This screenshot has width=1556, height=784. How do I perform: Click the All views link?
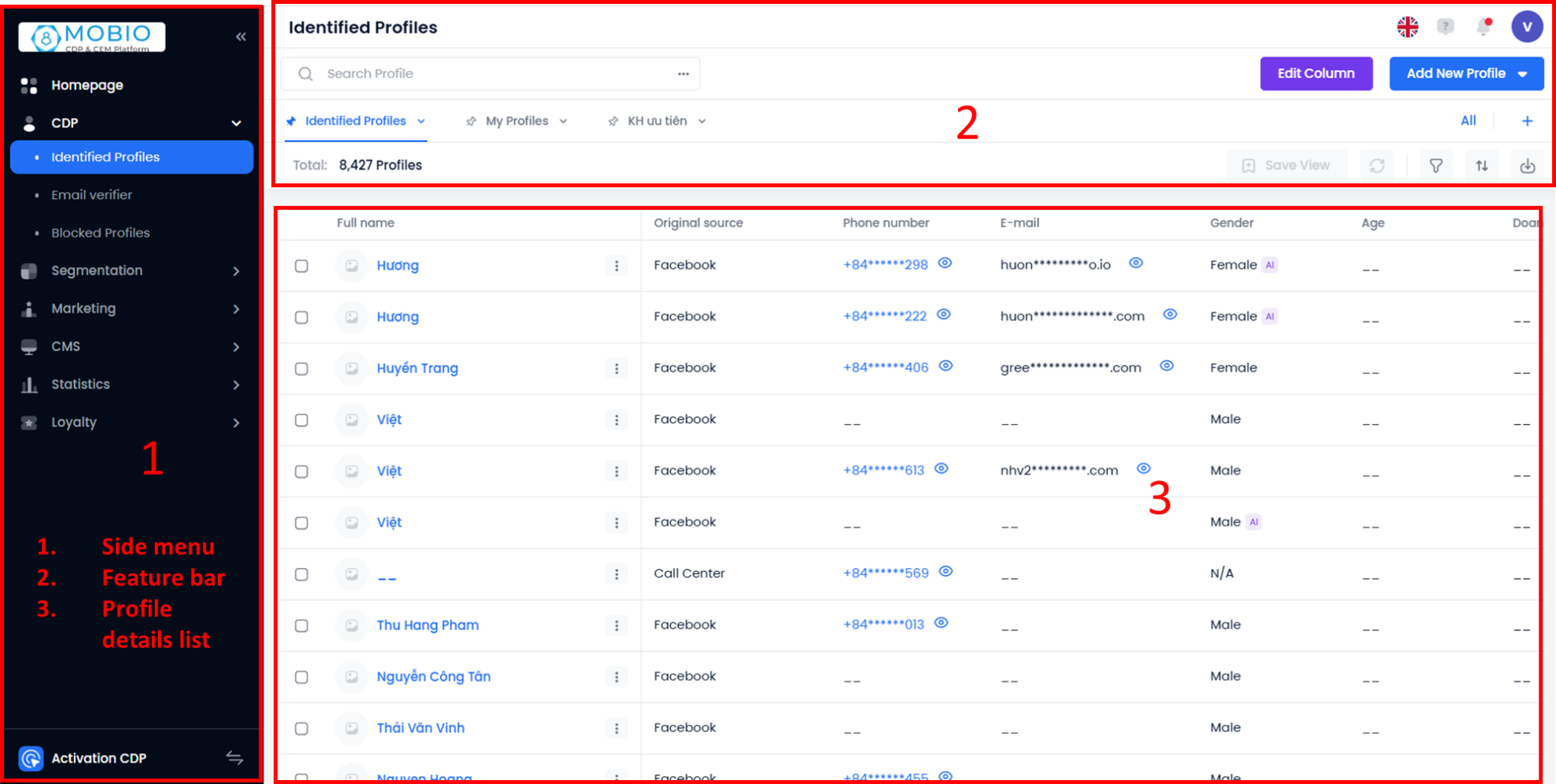pos(1468,121)
